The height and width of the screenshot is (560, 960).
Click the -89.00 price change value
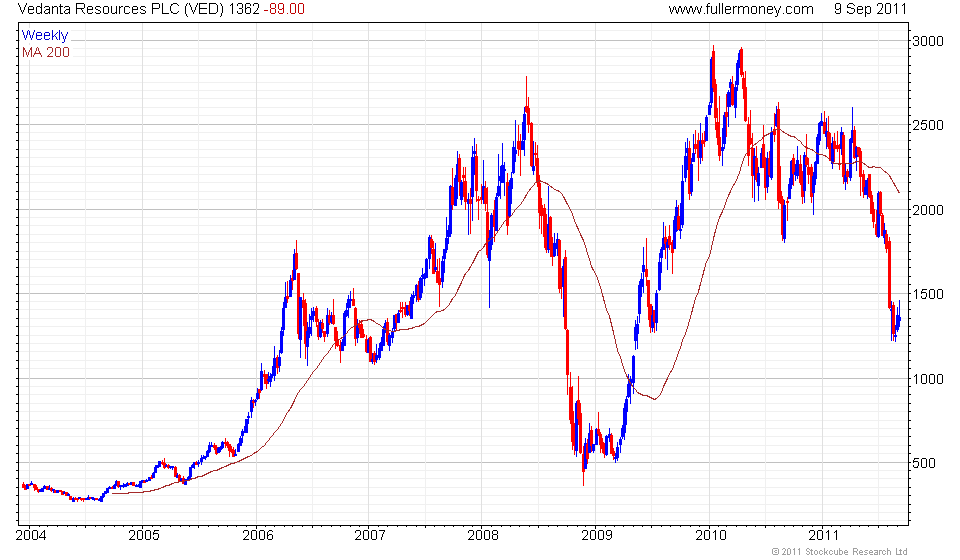(284, 9)
